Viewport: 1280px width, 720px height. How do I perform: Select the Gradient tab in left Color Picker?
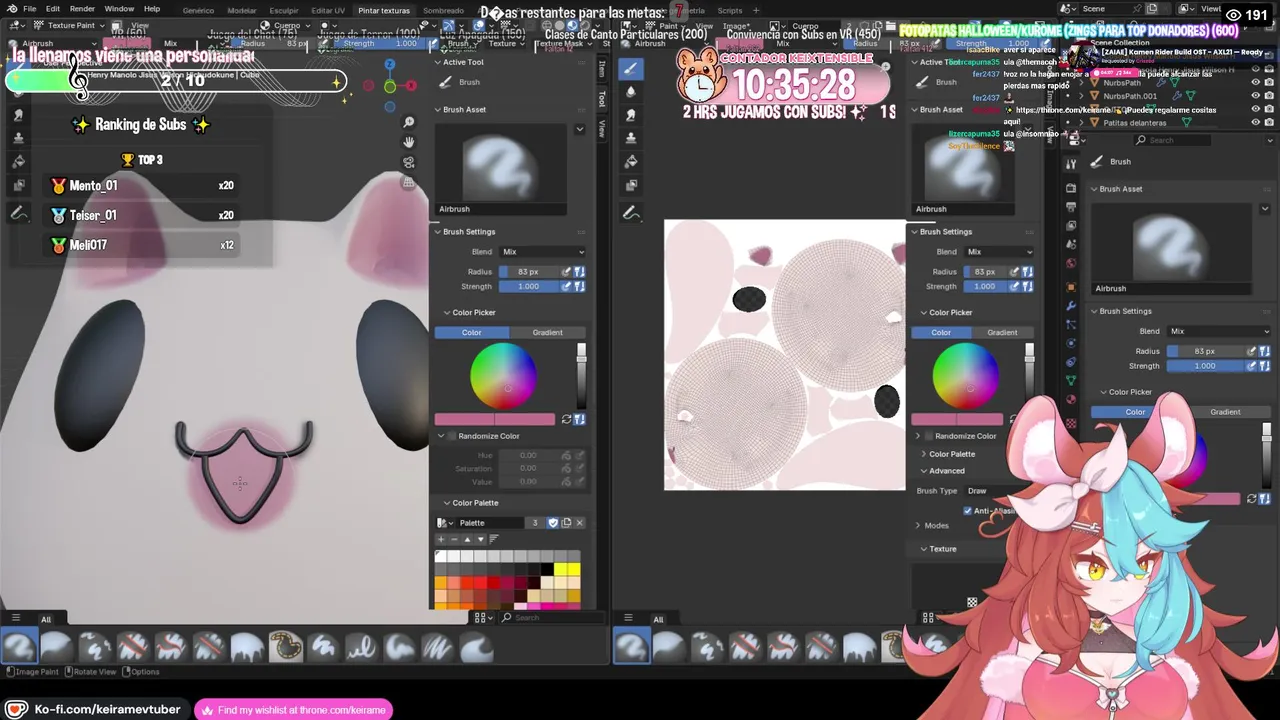pyautogui.click(x=547, y=332)
